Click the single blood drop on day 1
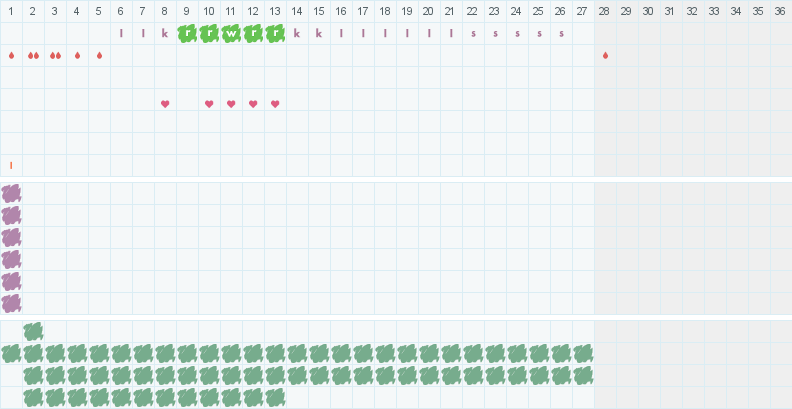 [x=11, y=55]
